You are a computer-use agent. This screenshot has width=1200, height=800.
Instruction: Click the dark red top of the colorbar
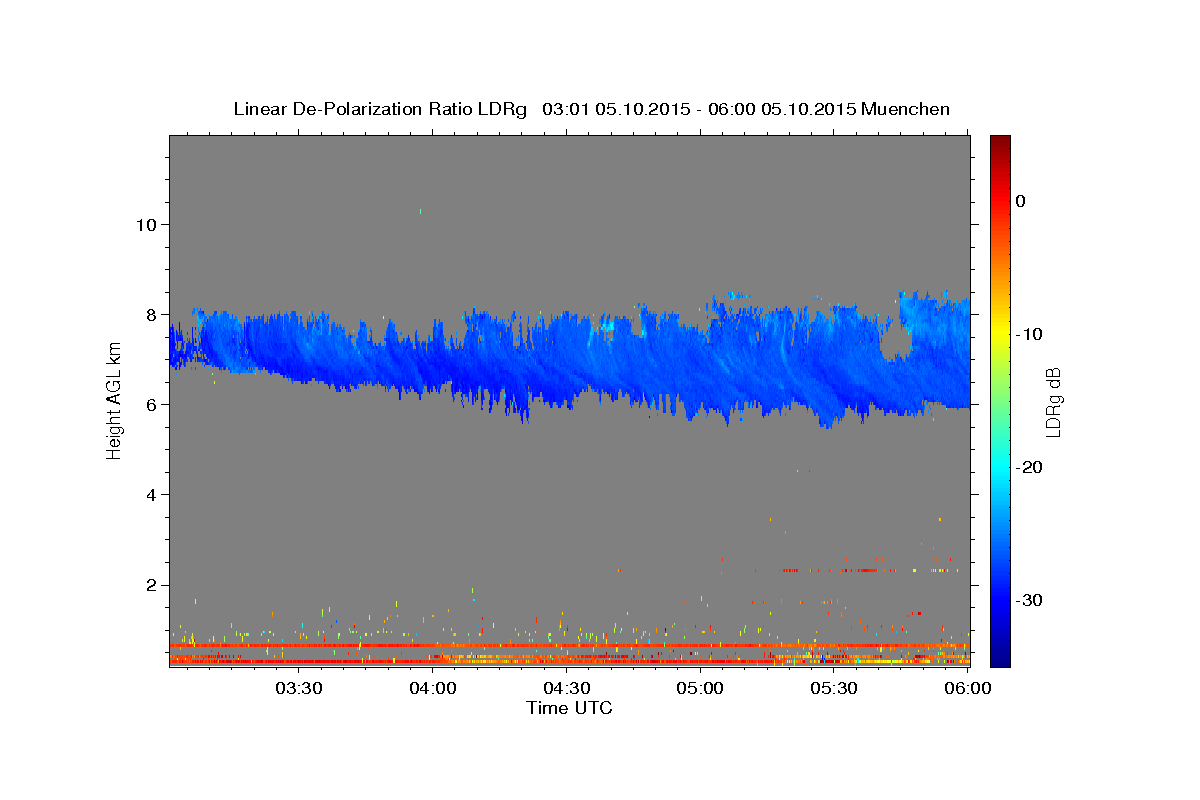point(1000,142)
